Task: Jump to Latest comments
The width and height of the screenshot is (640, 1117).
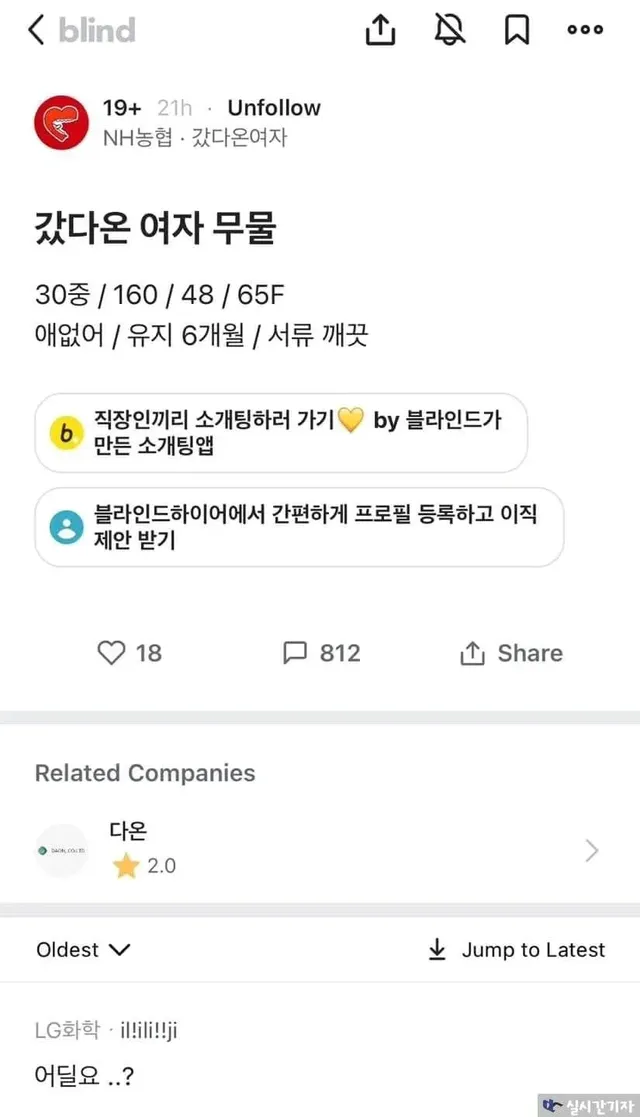Action: point(516,950)
